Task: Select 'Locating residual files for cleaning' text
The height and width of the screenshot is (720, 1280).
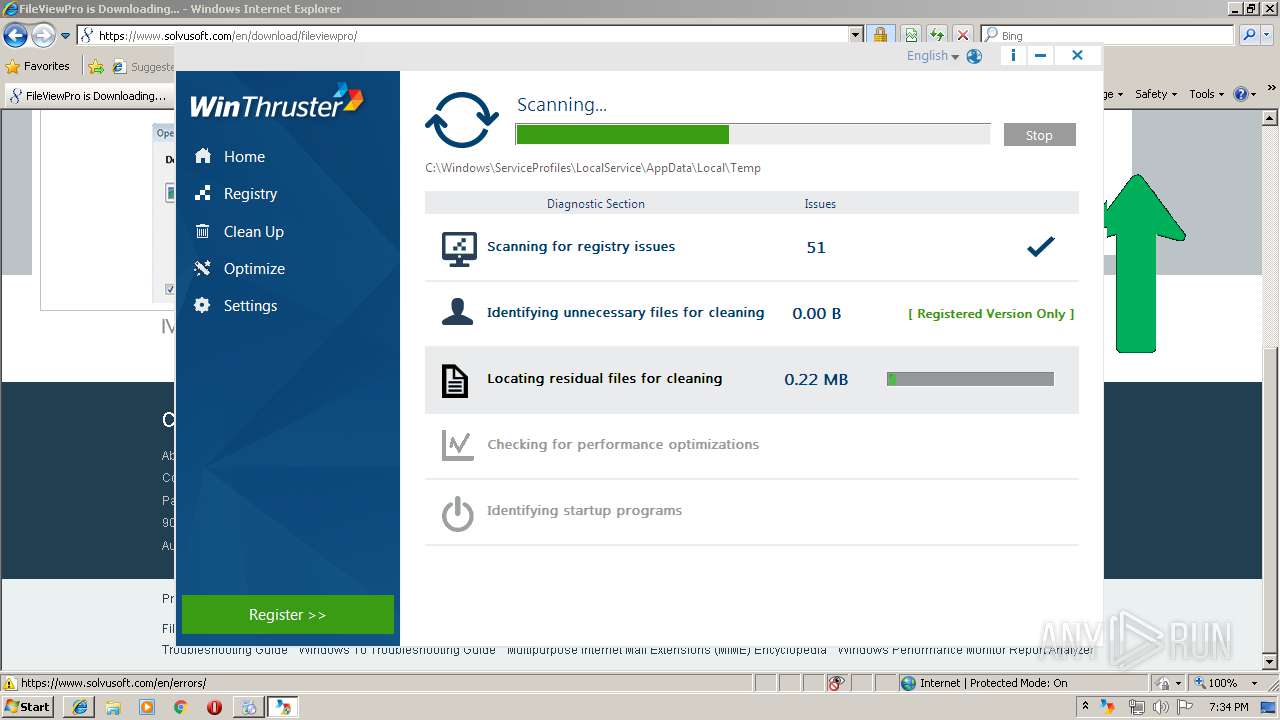Action: (x=604, y=378)
